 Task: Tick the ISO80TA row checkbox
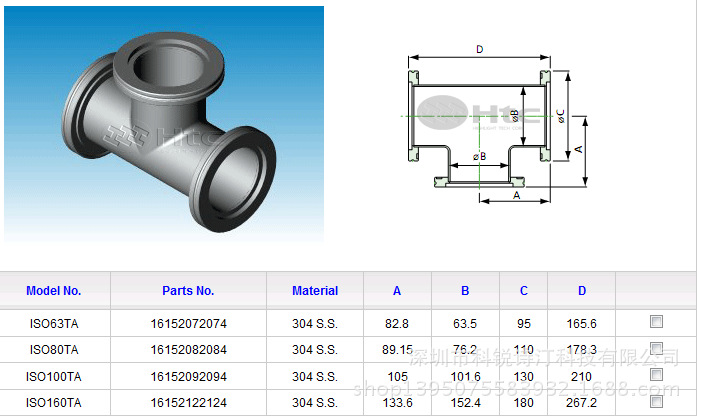tap(656, 349)
